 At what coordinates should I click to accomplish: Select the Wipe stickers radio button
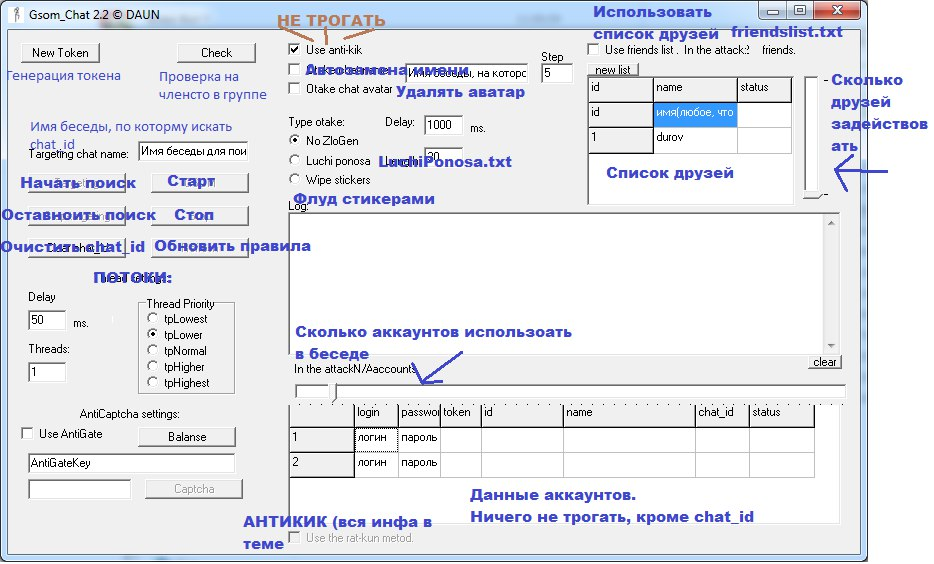(294, 179)
